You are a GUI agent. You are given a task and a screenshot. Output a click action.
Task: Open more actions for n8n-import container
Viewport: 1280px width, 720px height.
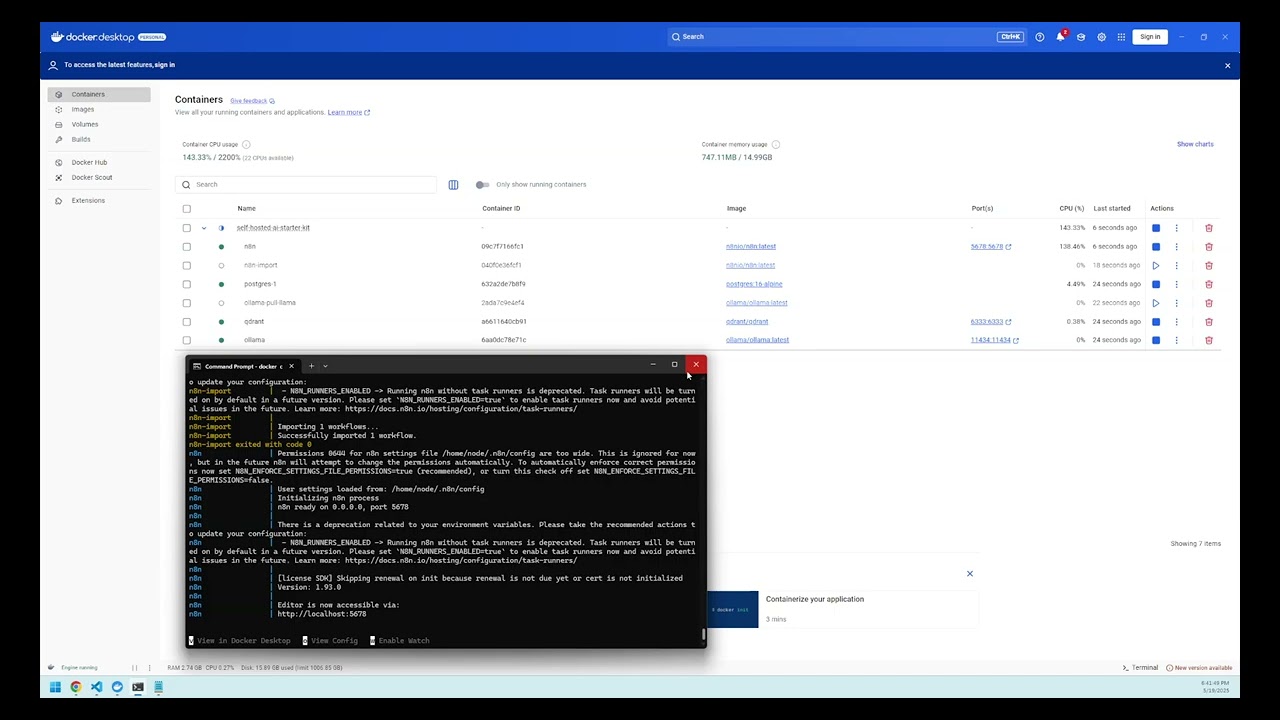click(1176, 265)
